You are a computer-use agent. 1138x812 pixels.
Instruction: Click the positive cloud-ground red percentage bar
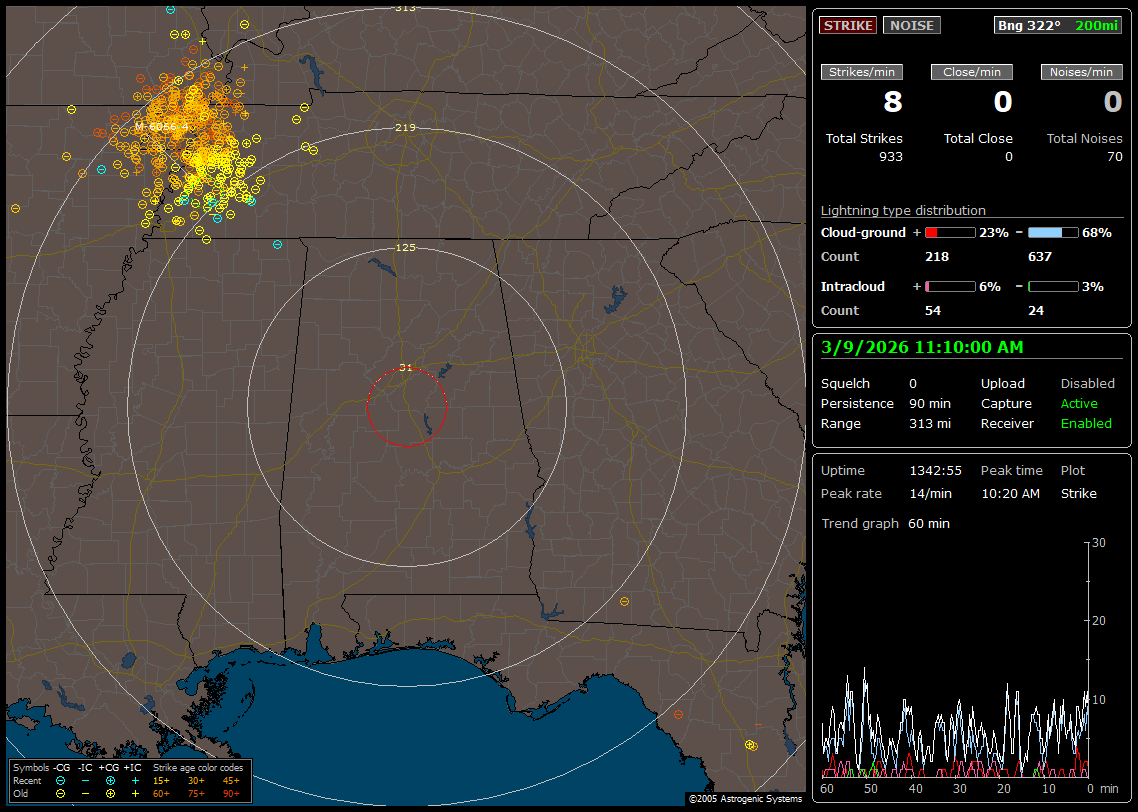(x=949, y=233)
